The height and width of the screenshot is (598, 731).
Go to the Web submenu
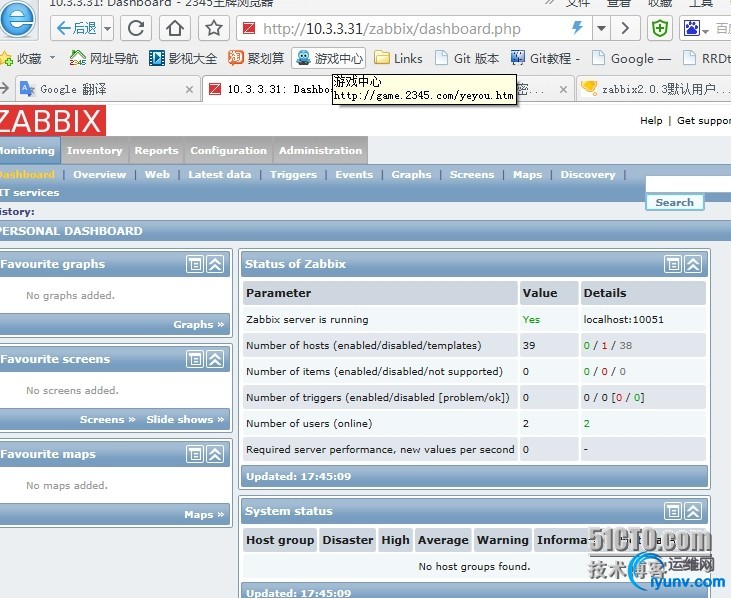coord(157,175)
